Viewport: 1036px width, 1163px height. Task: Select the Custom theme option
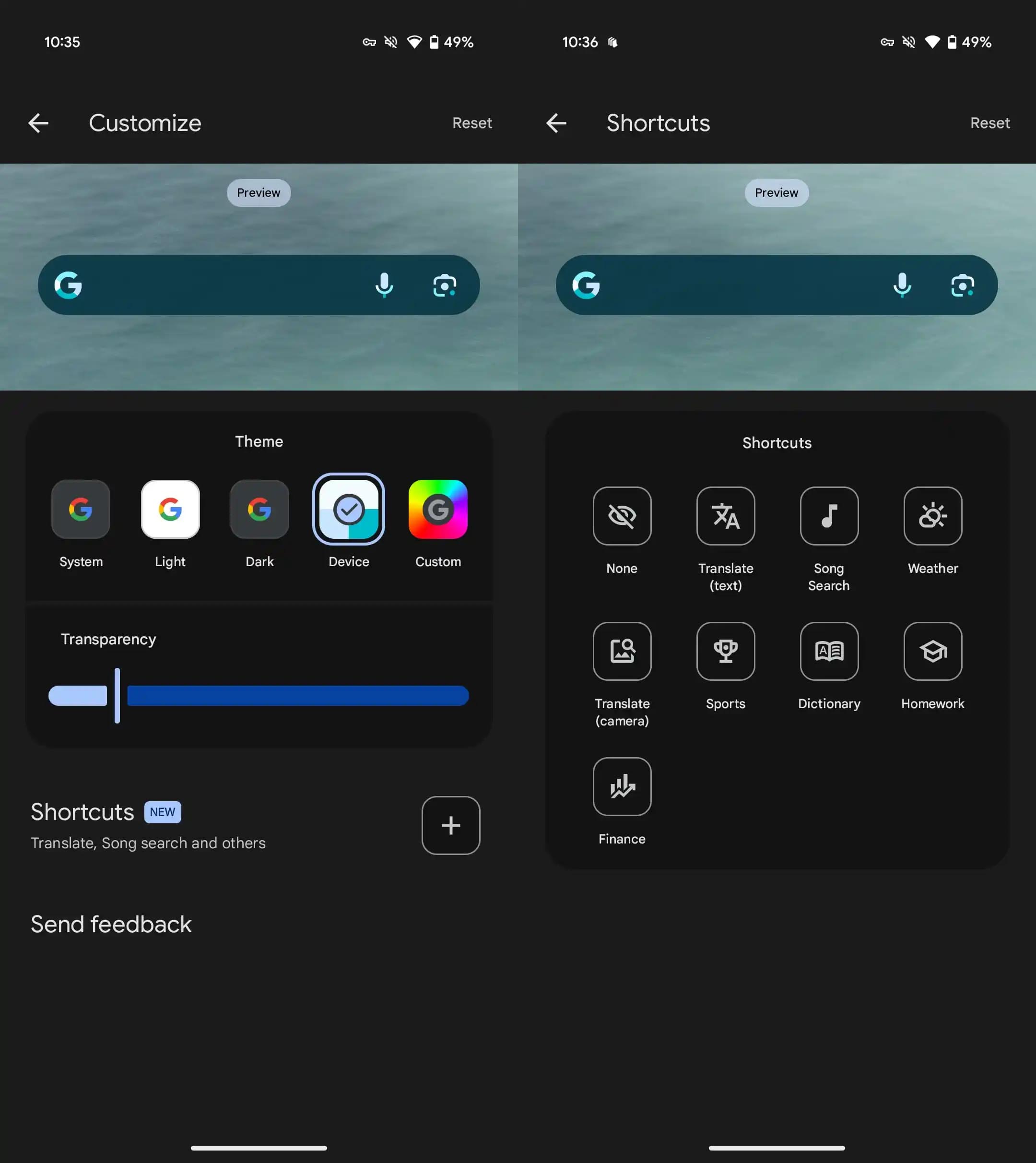point(438,509)
